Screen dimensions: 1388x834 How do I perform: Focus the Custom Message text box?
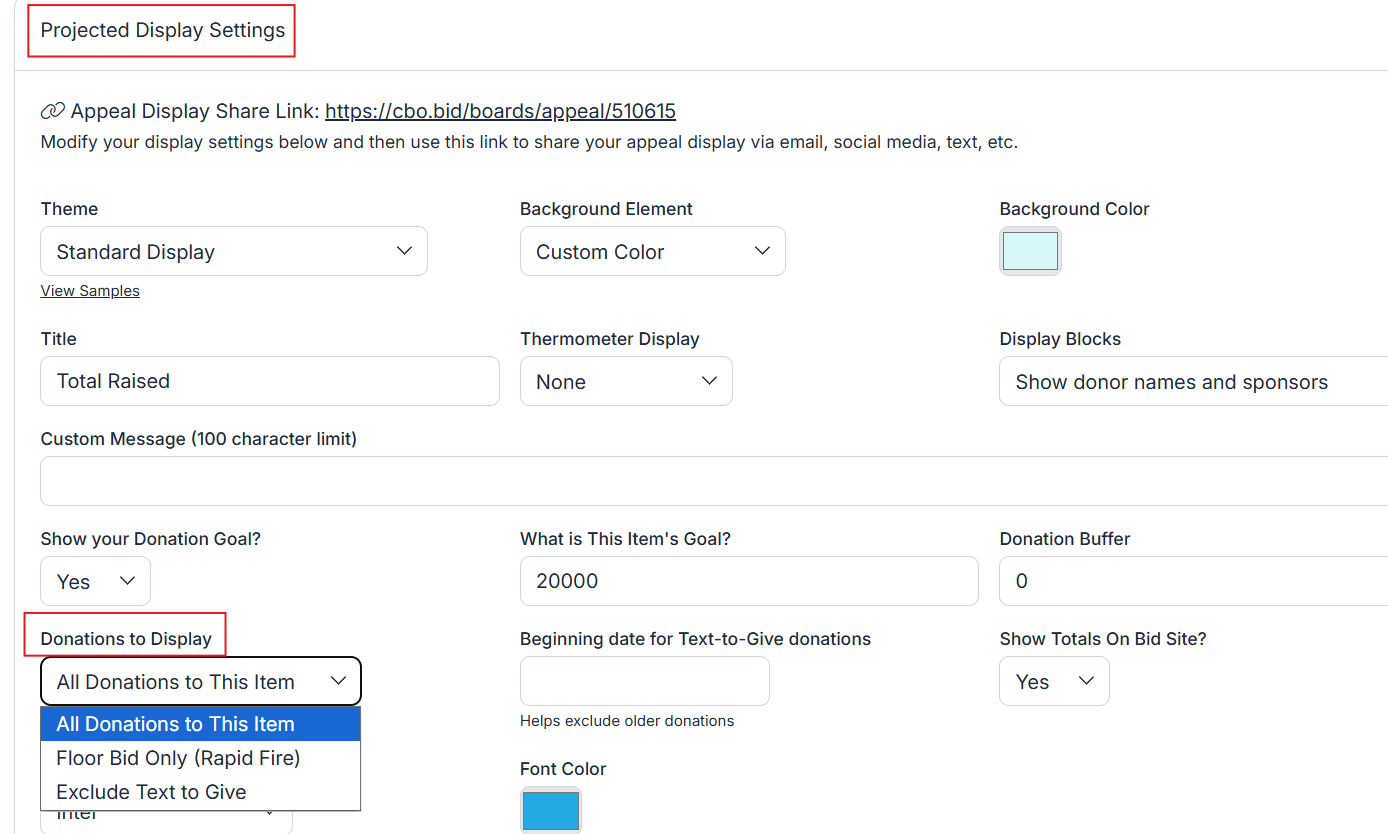(700, 481)
